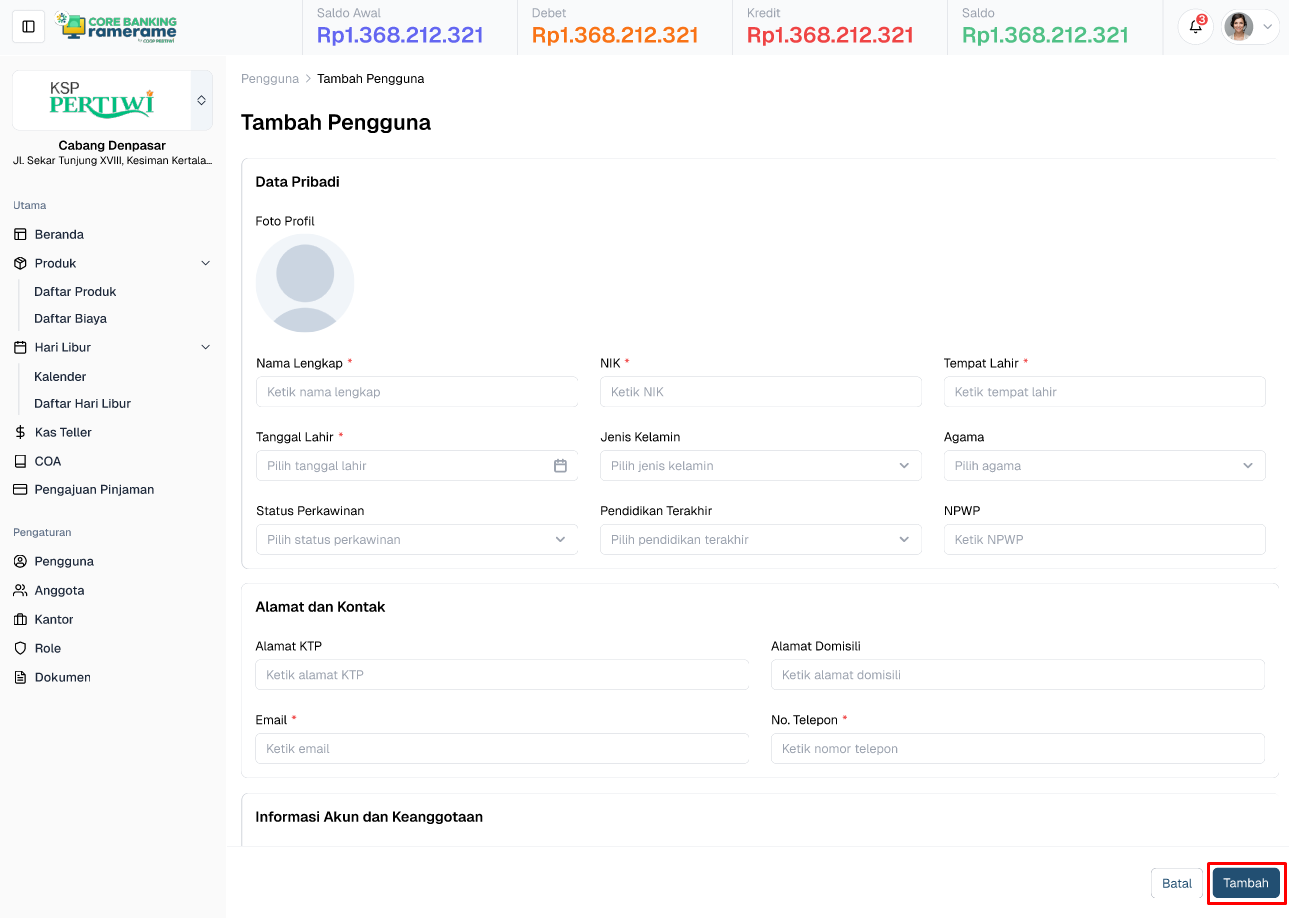
Task: Open the Role management icon
Action: tap(20, 648)
